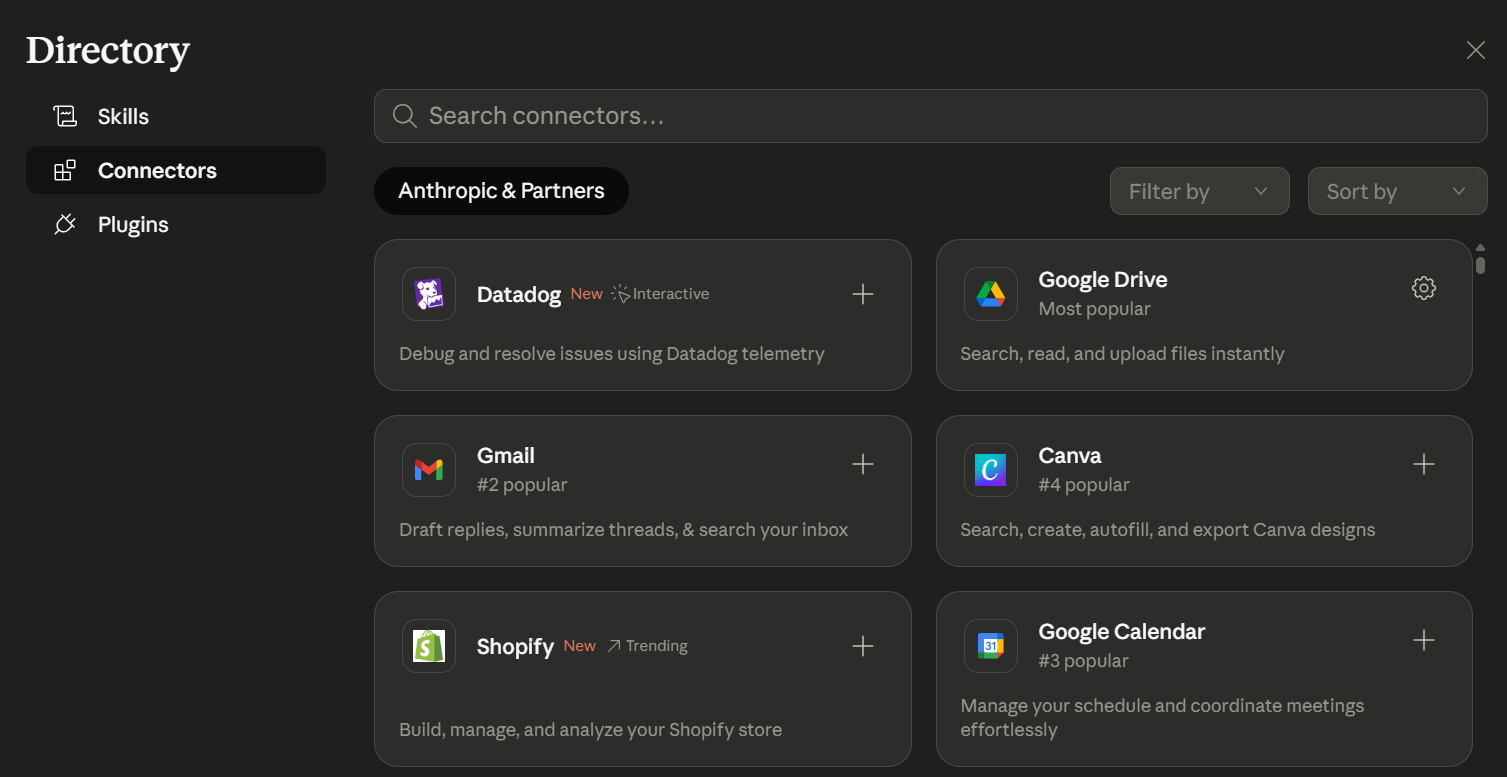This screenshot has height=777, width=1507.
Task: Click the '#4 popular' label under Canva
Action: tap(1084, 485)
